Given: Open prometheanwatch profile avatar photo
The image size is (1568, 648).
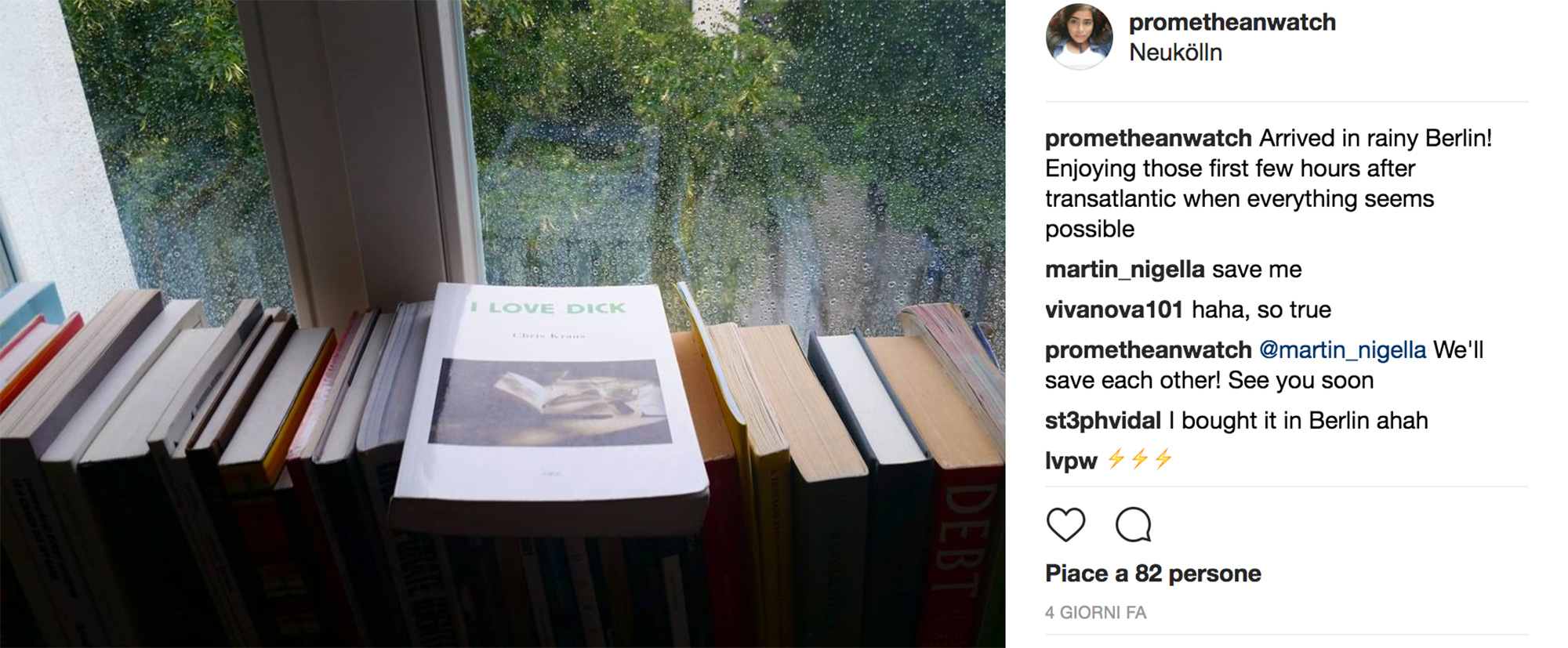Looking at the screenshot, I should pos(1080,37).
